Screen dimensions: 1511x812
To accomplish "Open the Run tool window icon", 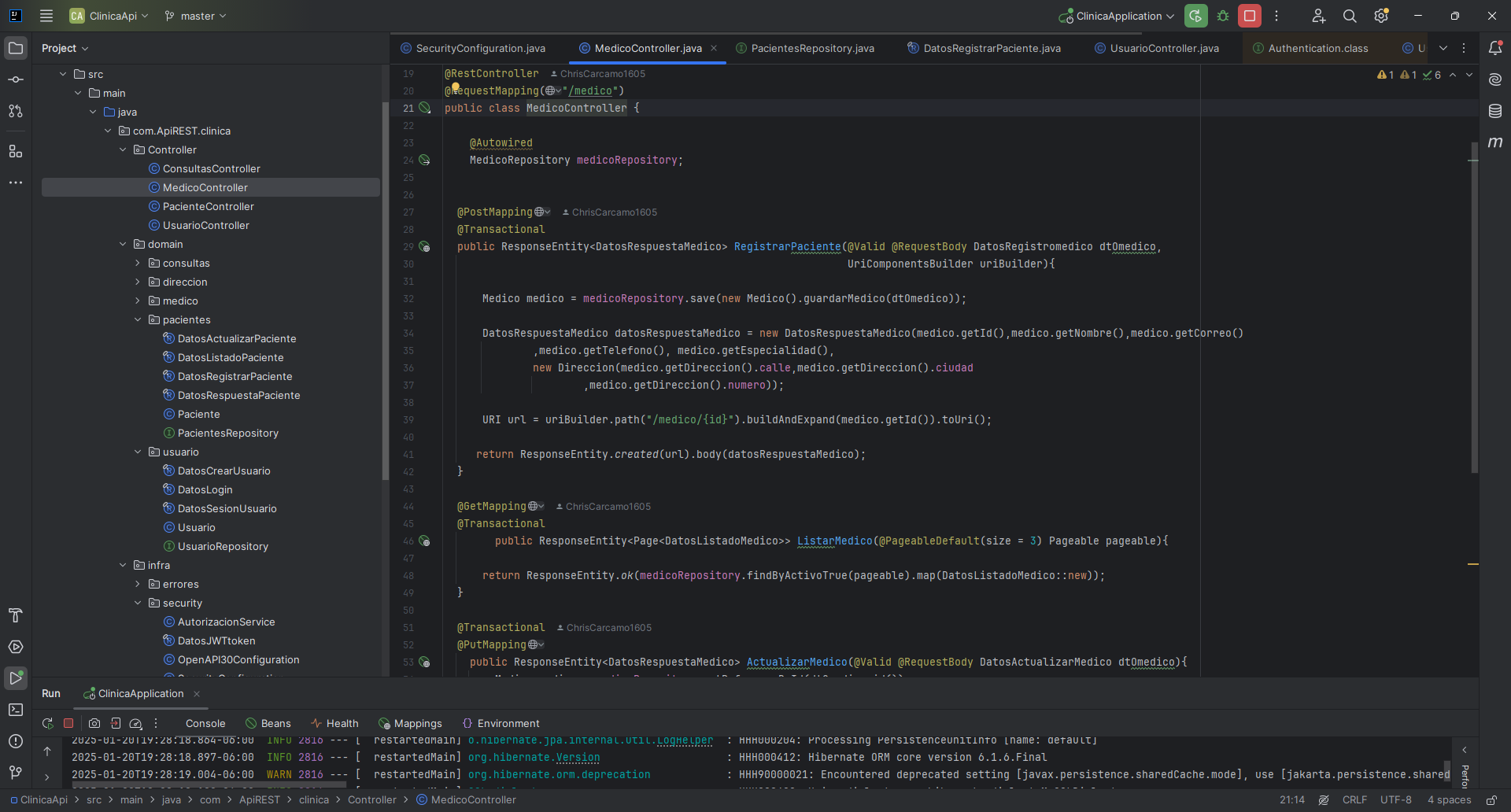I will coord(16,678).
